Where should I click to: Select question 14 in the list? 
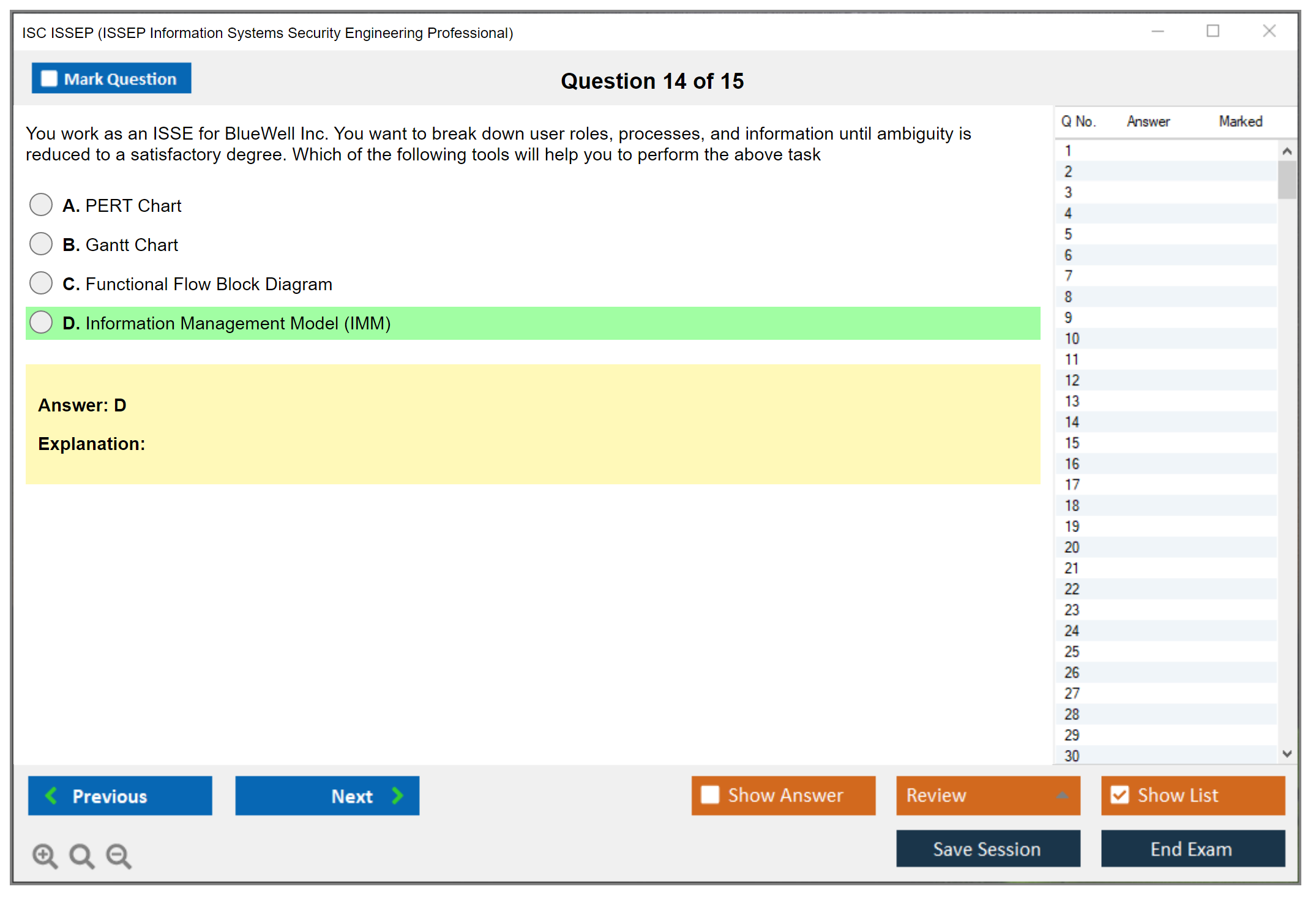(1072, 422)
